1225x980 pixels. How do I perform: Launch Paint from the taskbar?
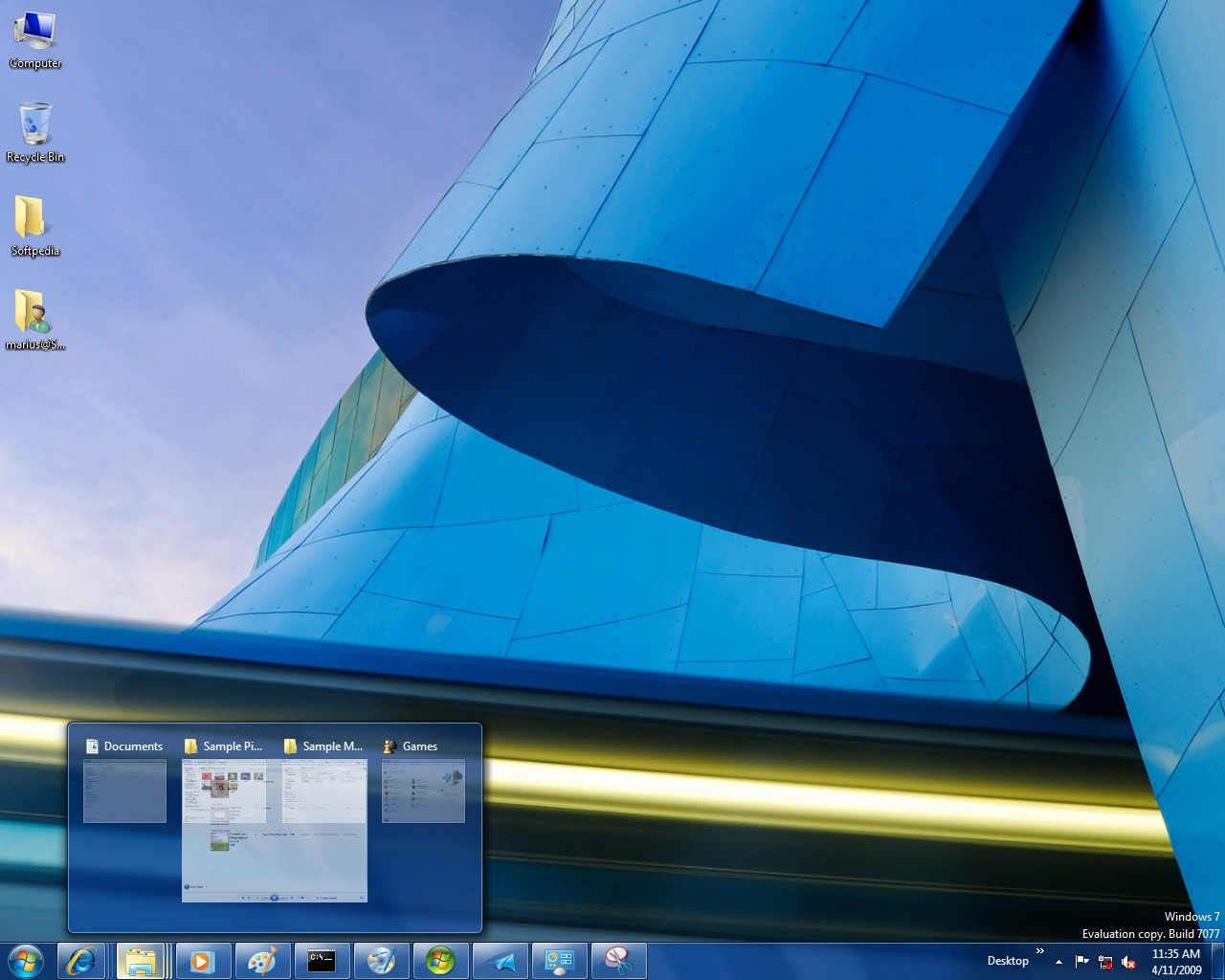click(261, 961)
